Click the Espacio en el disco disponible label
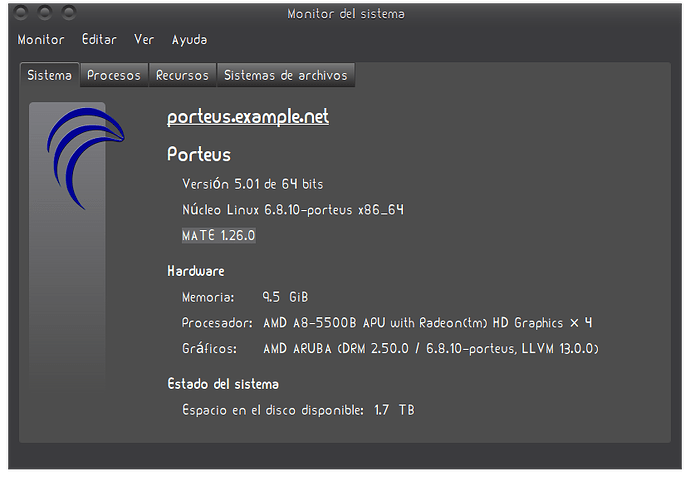 [x=273, y=410]
